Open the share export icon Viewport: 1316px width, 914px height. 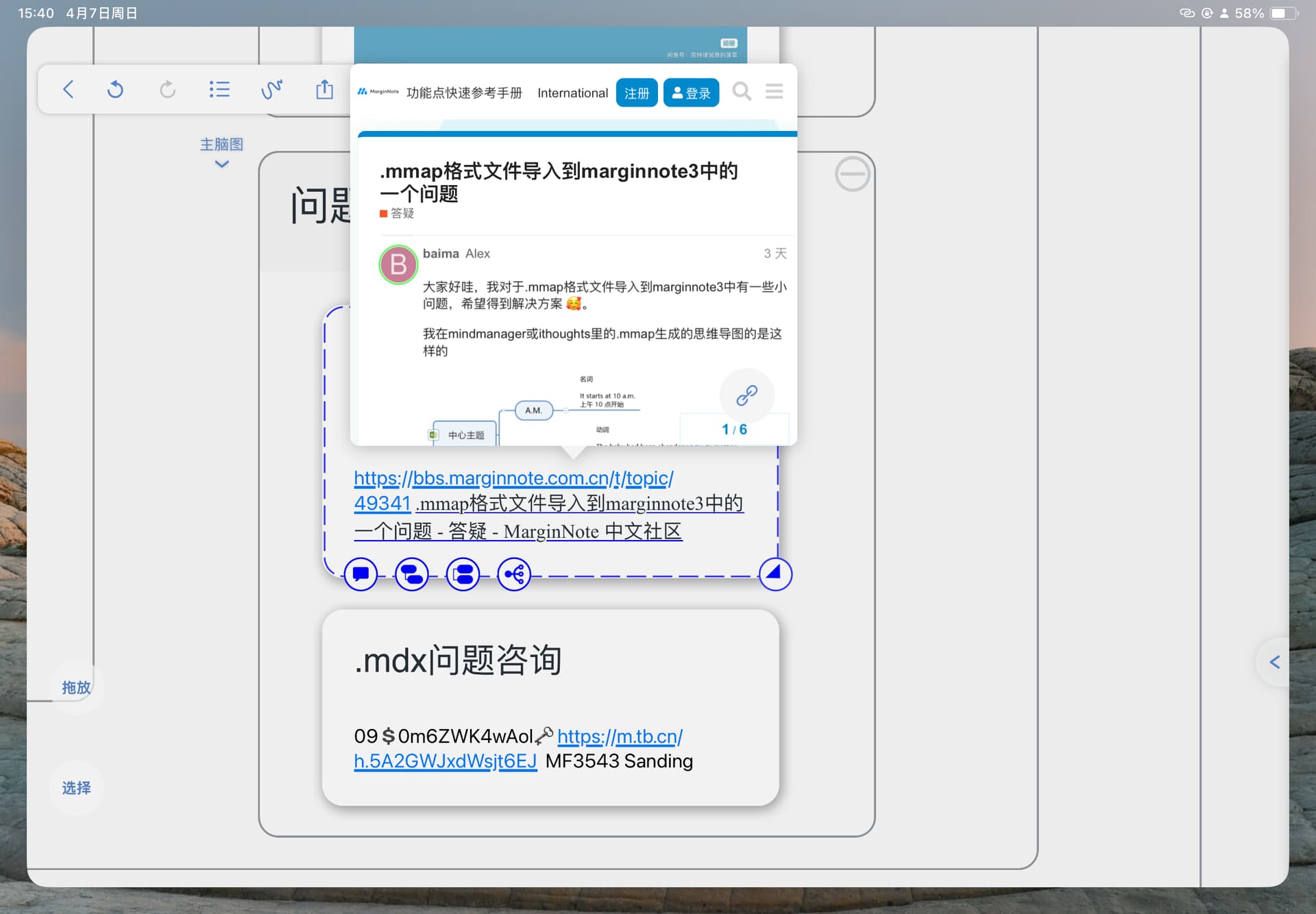[324, 89]
